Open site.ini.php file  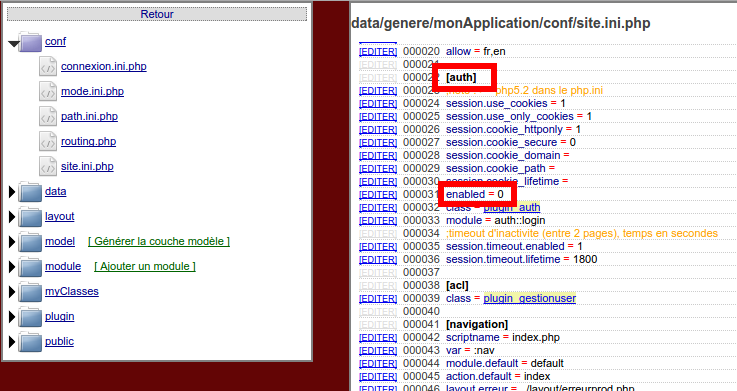click(87, 166)
